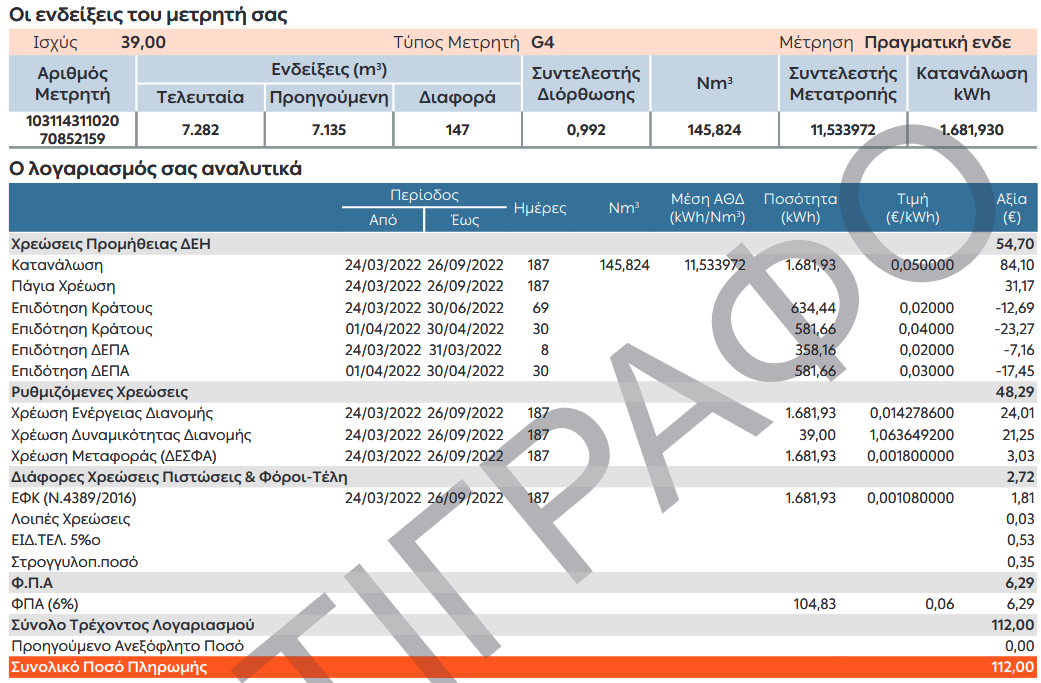
Task: Click the 'ΕΦΚ (Ν.4389/2016)' row label
Action: (x=74, y=498)
